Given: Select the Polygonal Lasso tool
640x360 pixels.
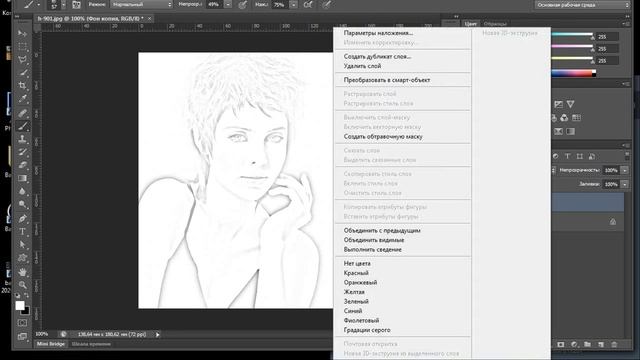Looking at the screenshot, I should point(22,60).
